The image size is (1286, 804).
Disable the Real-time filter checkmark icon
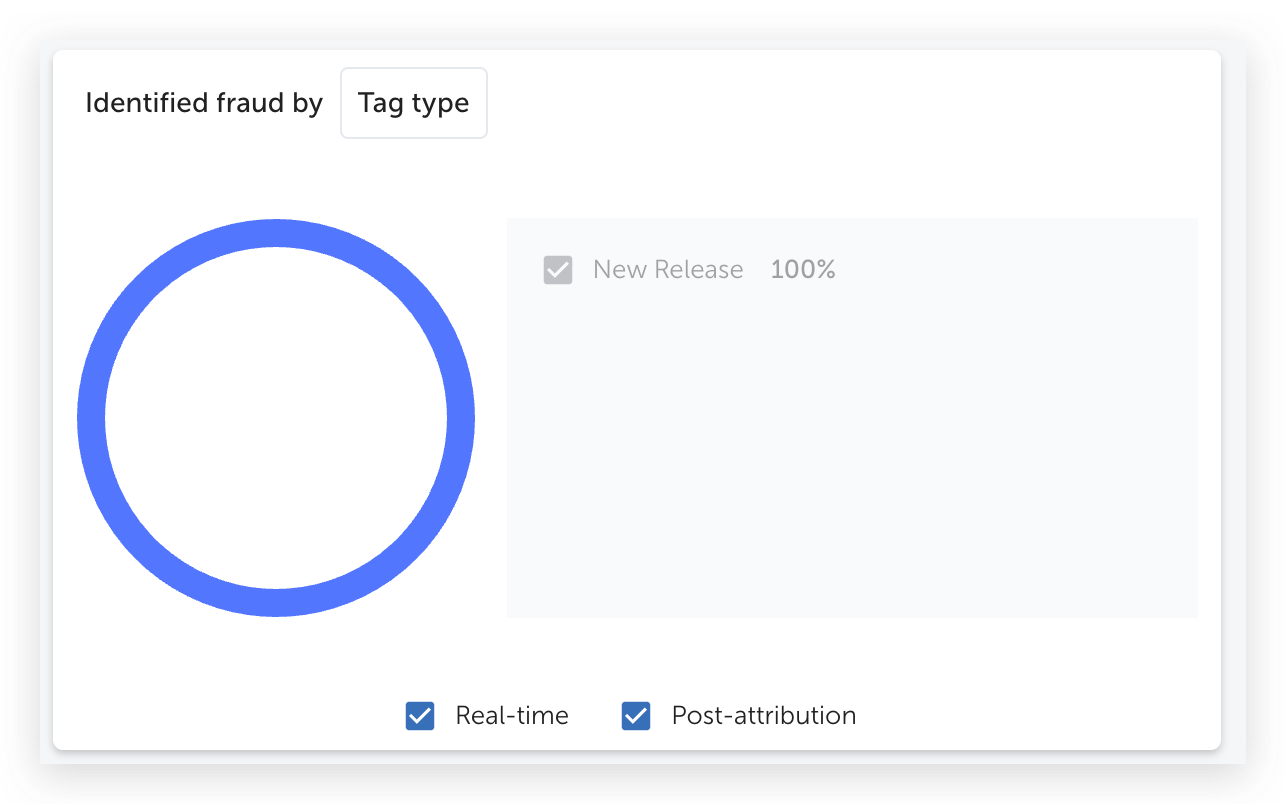pos(420,716)
